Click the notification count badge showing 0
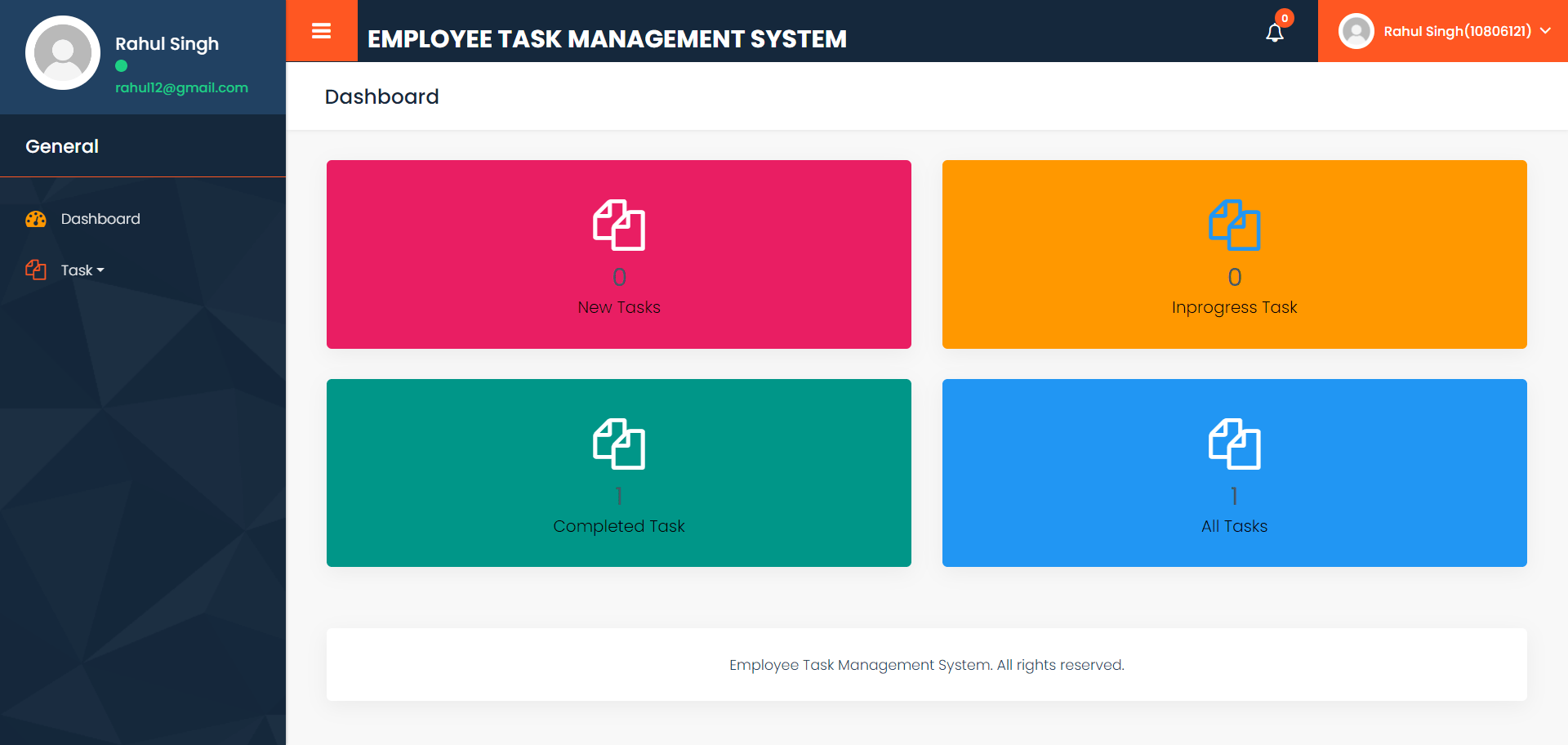The height and width of the screenshot is (745, 1568). (x=1284, y=16)
